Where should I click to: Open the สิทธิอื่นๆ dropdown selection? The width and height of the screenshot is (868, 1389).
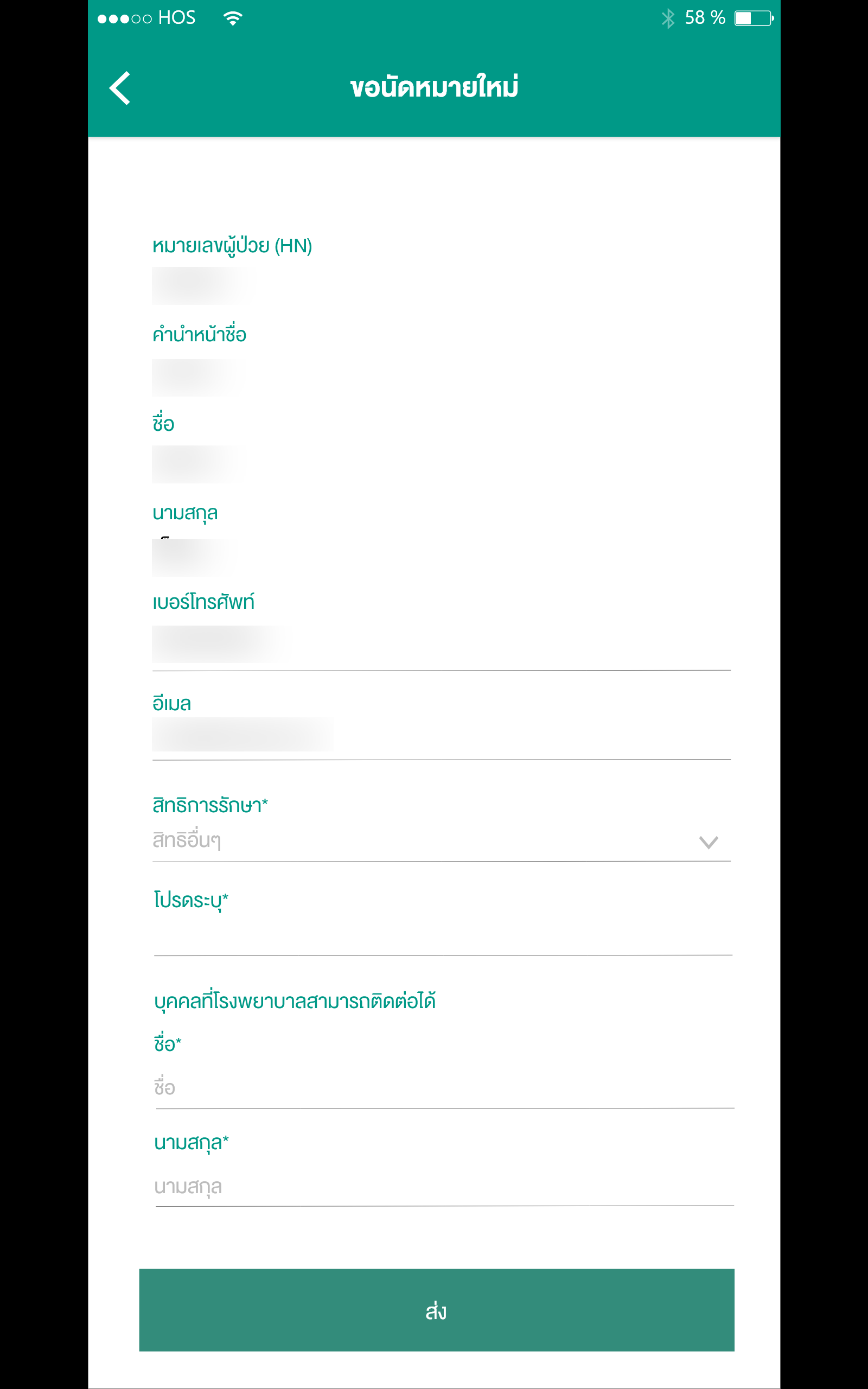click(441, 842)
